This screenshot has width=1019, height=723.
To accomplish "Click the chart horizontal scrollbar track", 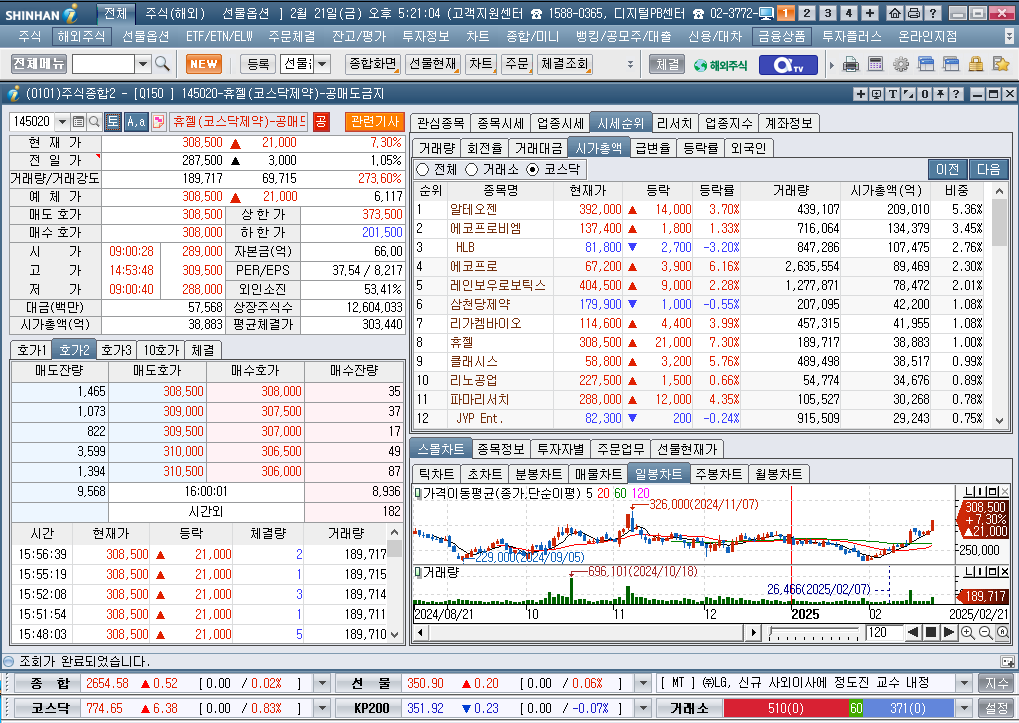I will point(586,633).
